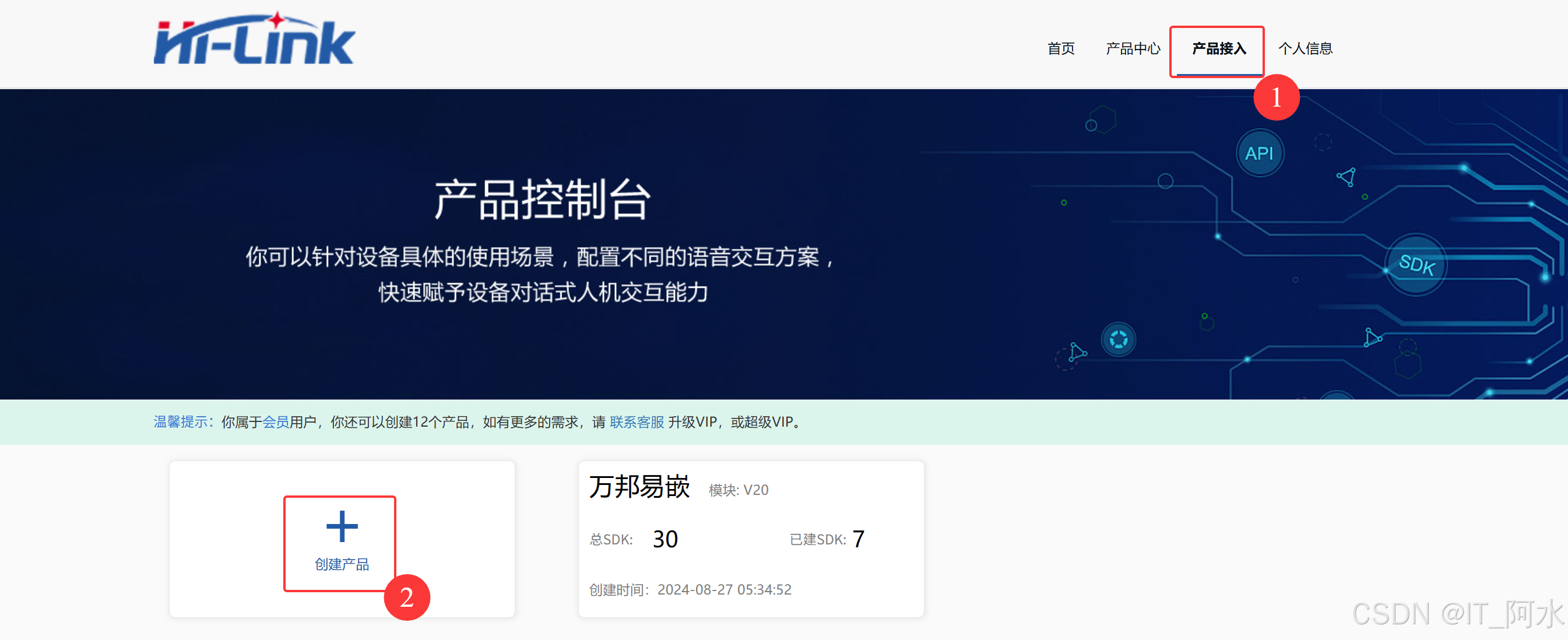Click the red circle marker numbered 2
1568x640 pixels.
(x=407, y=597)
